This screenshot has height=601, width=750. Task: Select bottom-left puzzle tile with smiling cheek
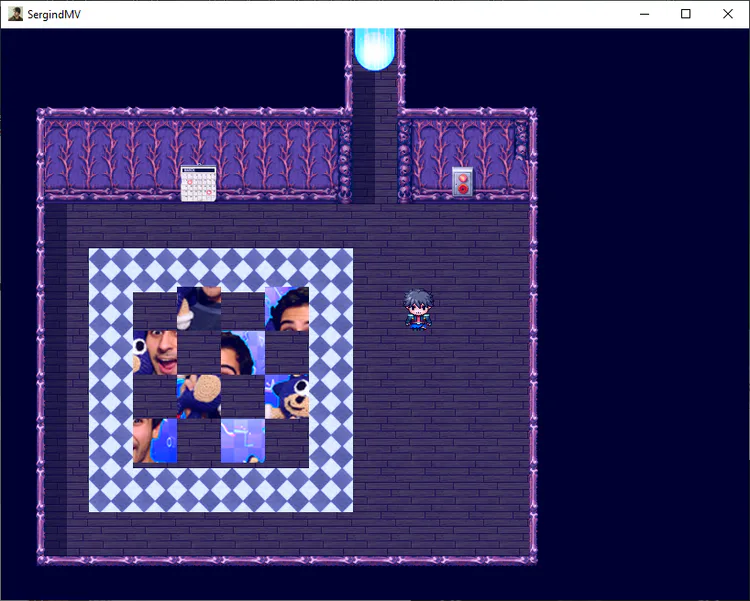[155, 441]
